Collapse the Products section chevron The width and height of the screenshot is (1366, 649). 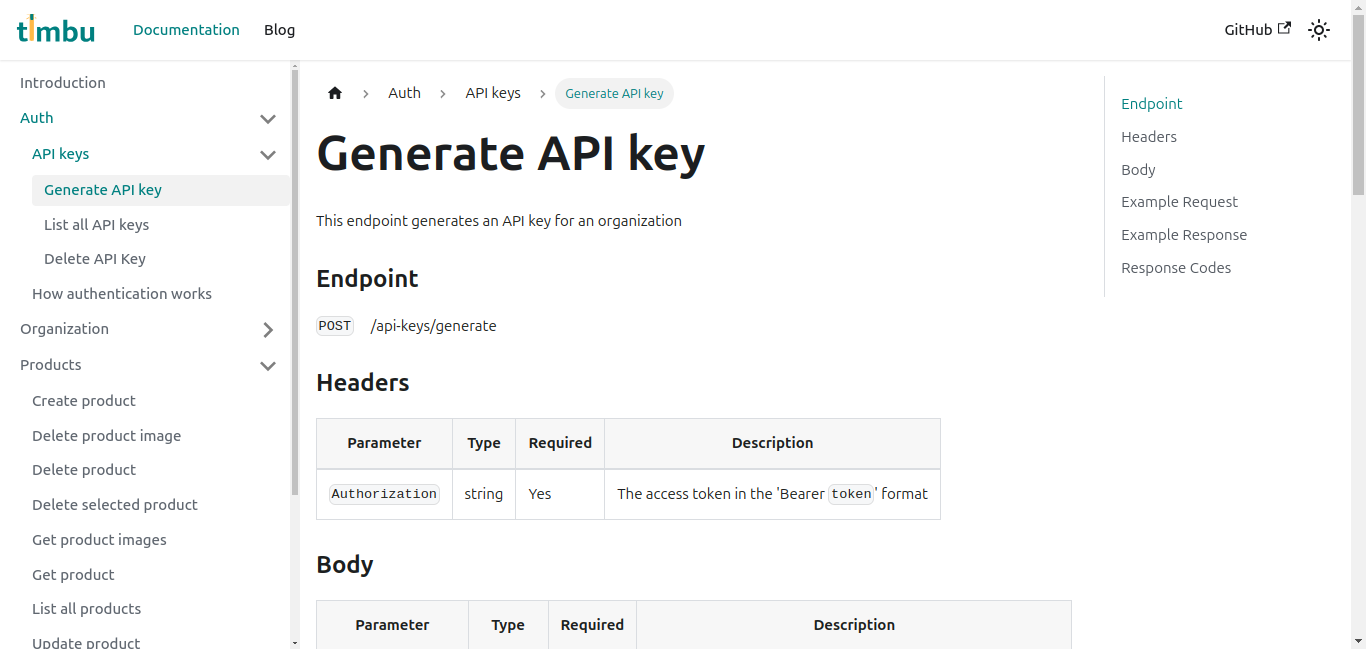(x=268, y=366)
